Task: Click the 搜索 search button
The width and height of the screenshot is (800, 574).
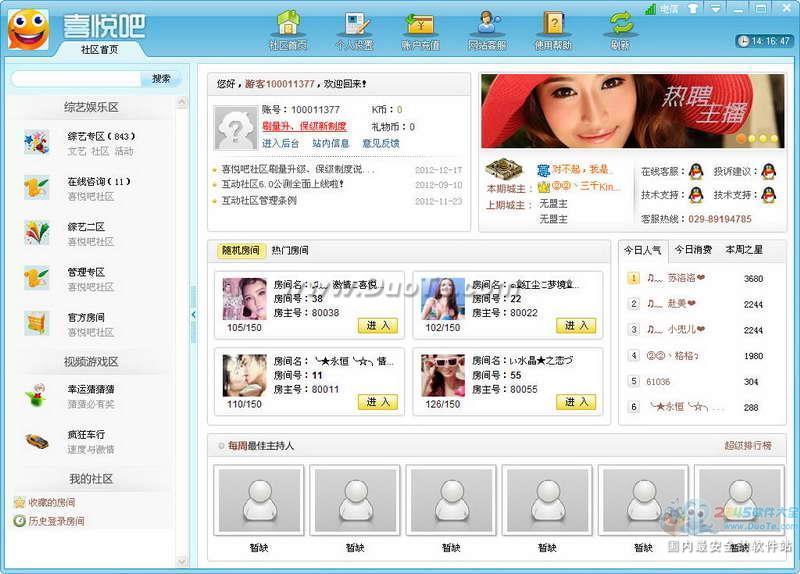Action: coord(161,78)
